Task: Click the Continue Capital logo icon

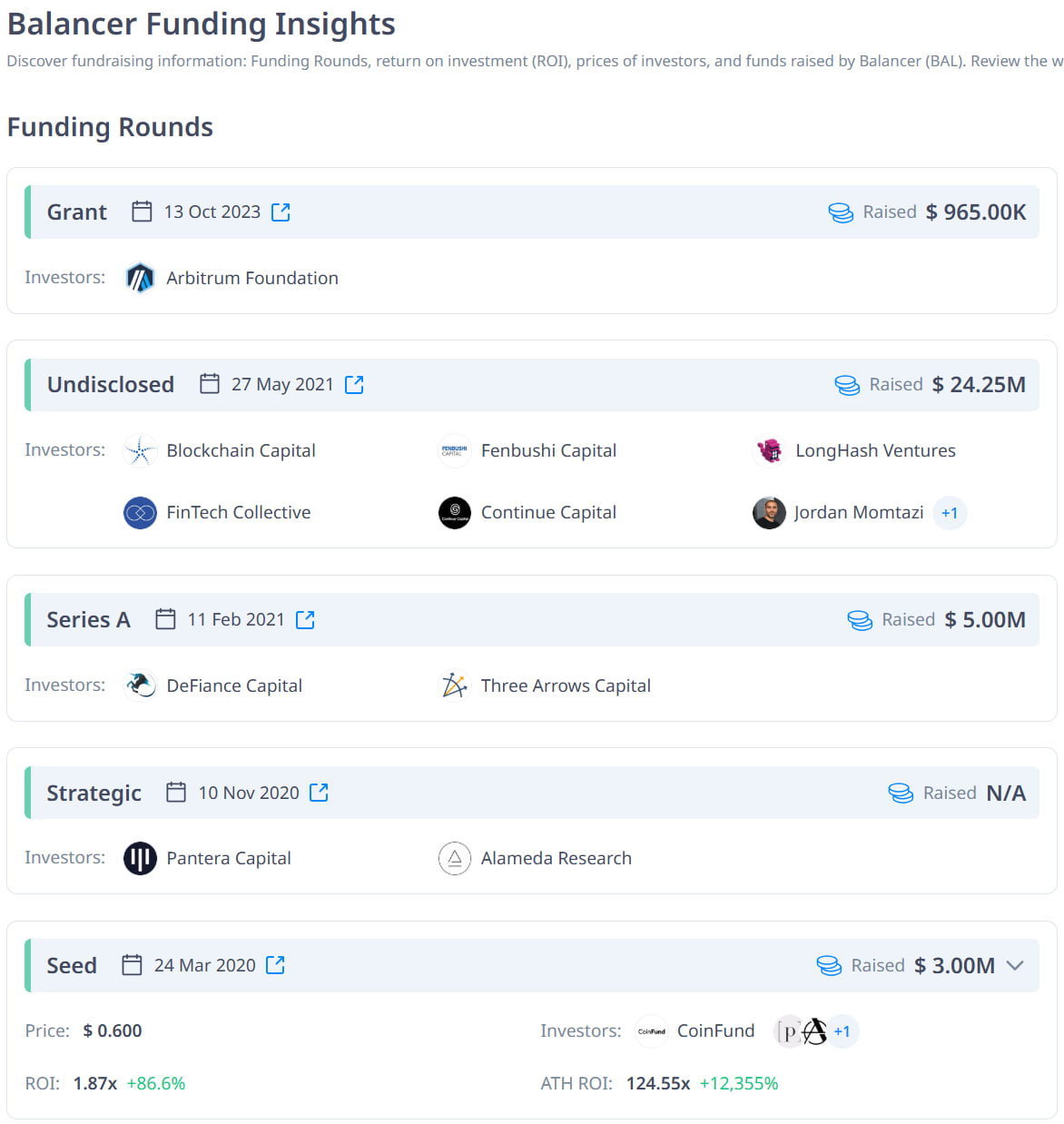Action: pyautogui.click(x=455, y=513)
